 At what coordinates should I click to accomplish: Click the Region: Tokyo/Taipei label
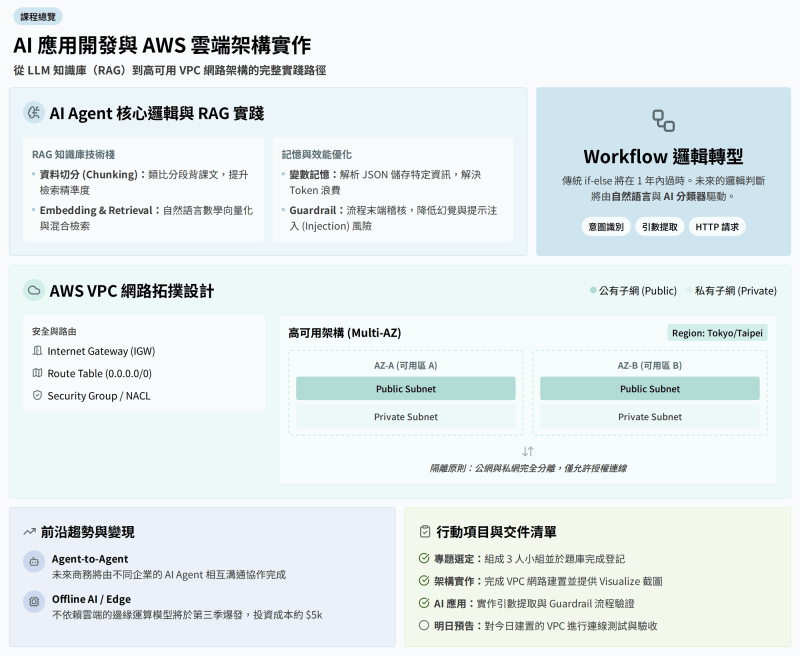point(717,333)
